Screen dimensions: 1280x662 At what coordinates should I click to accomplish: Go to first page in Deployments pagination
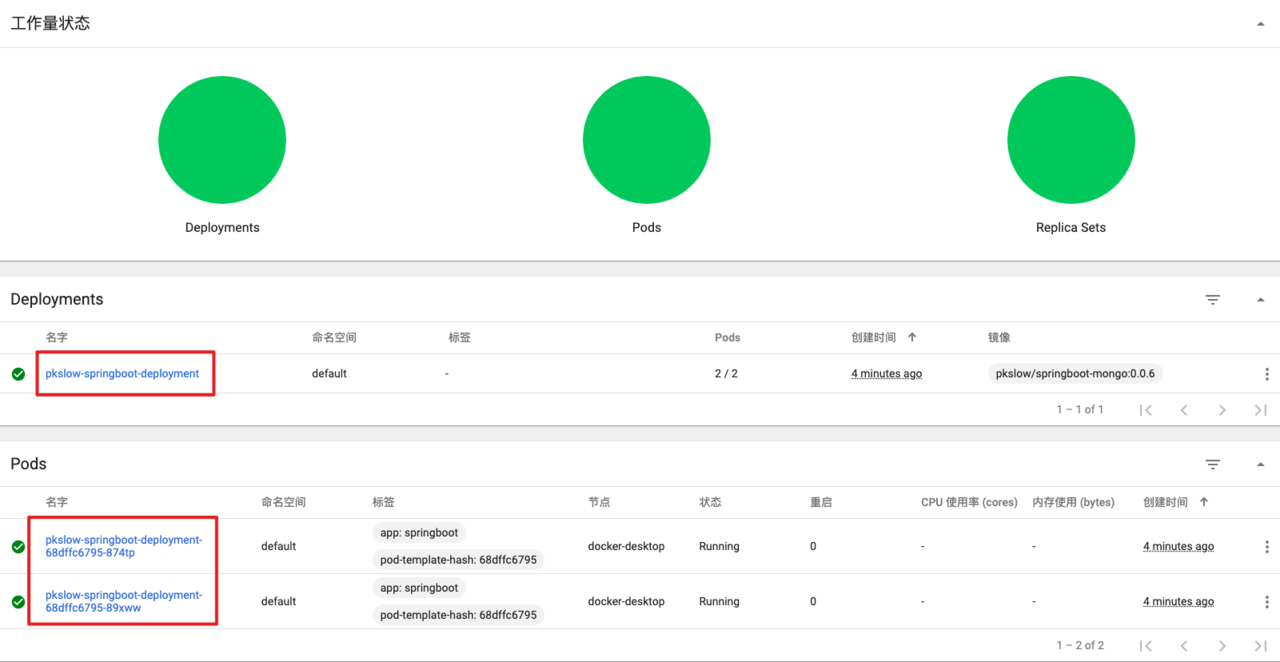[1146, 410]
